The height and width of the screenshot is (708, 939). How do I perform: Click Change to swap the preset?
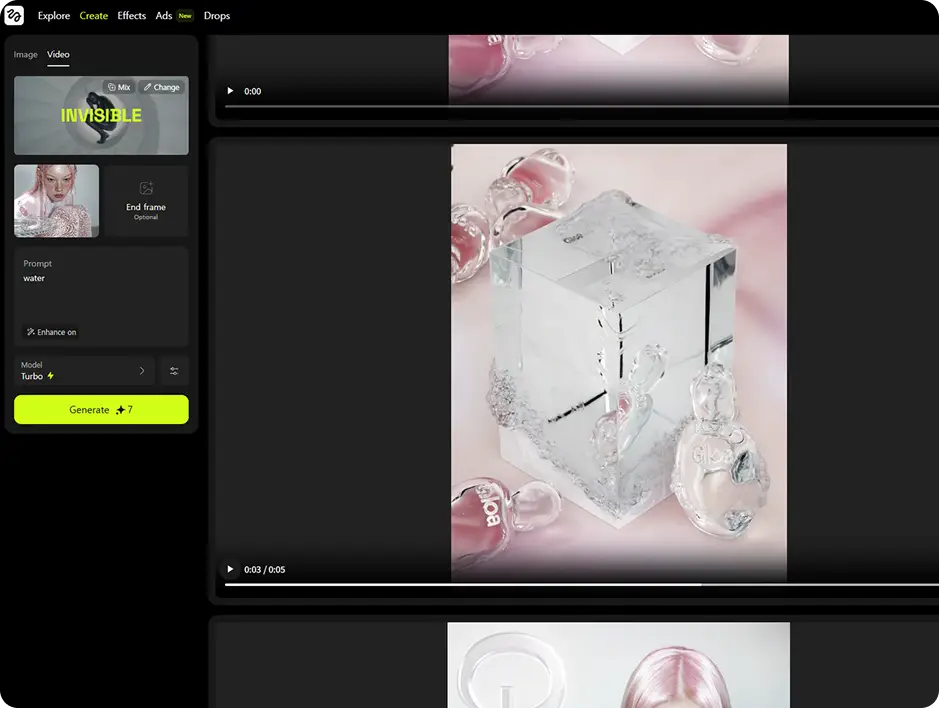click(x=162, y=87)
